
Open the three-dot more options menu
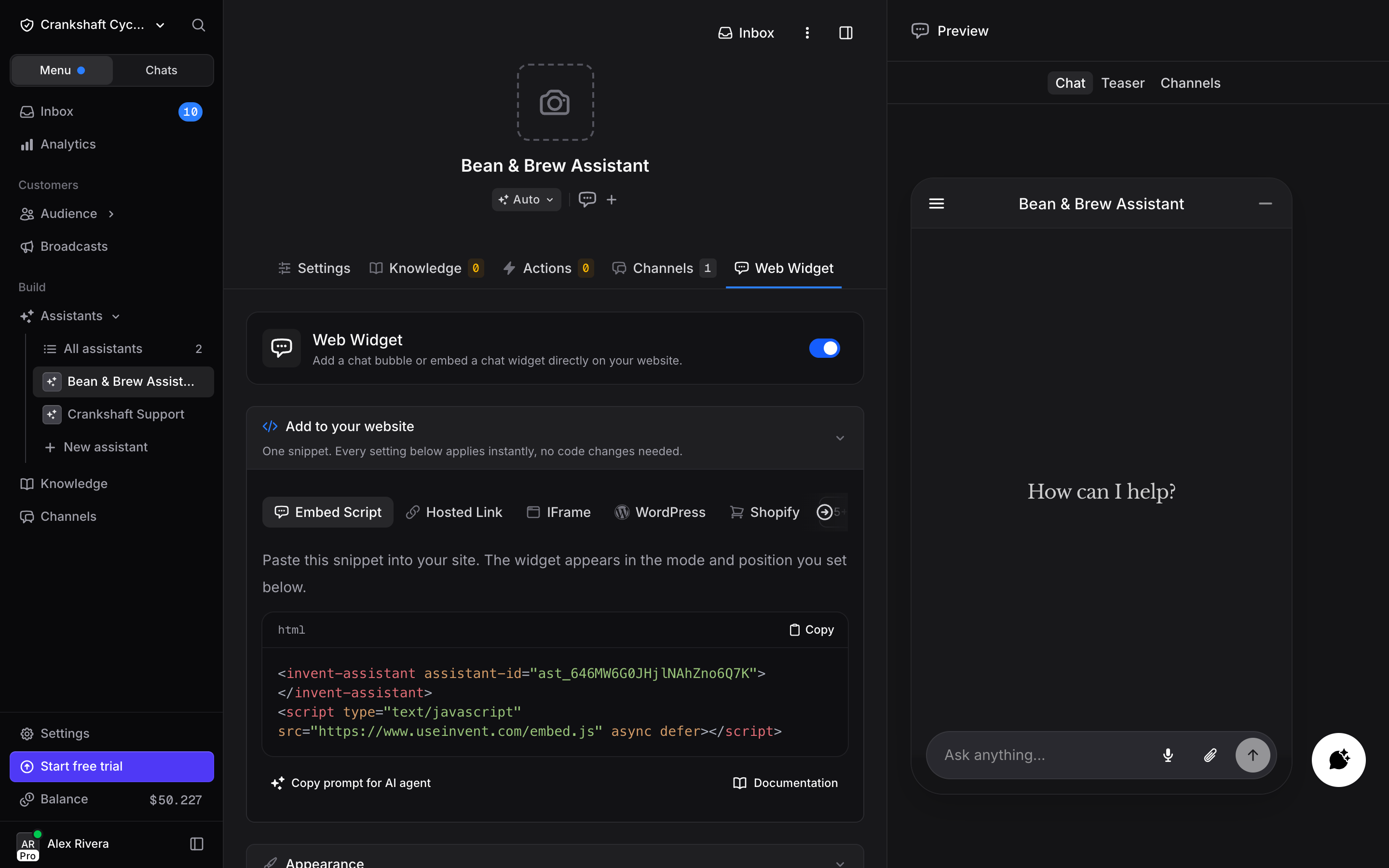pyautogui.click(x=807, y=33)
